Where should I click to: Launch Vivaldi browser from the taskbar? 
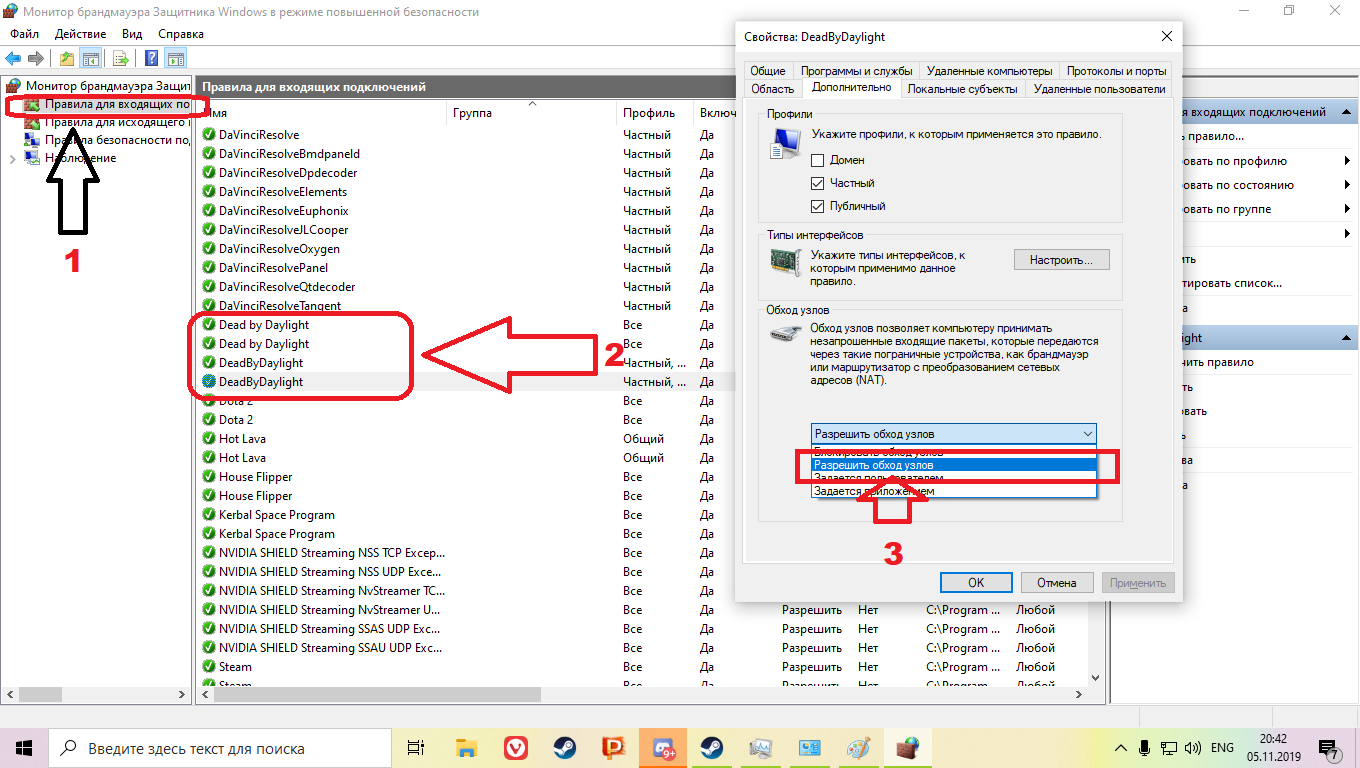point(515,748)
